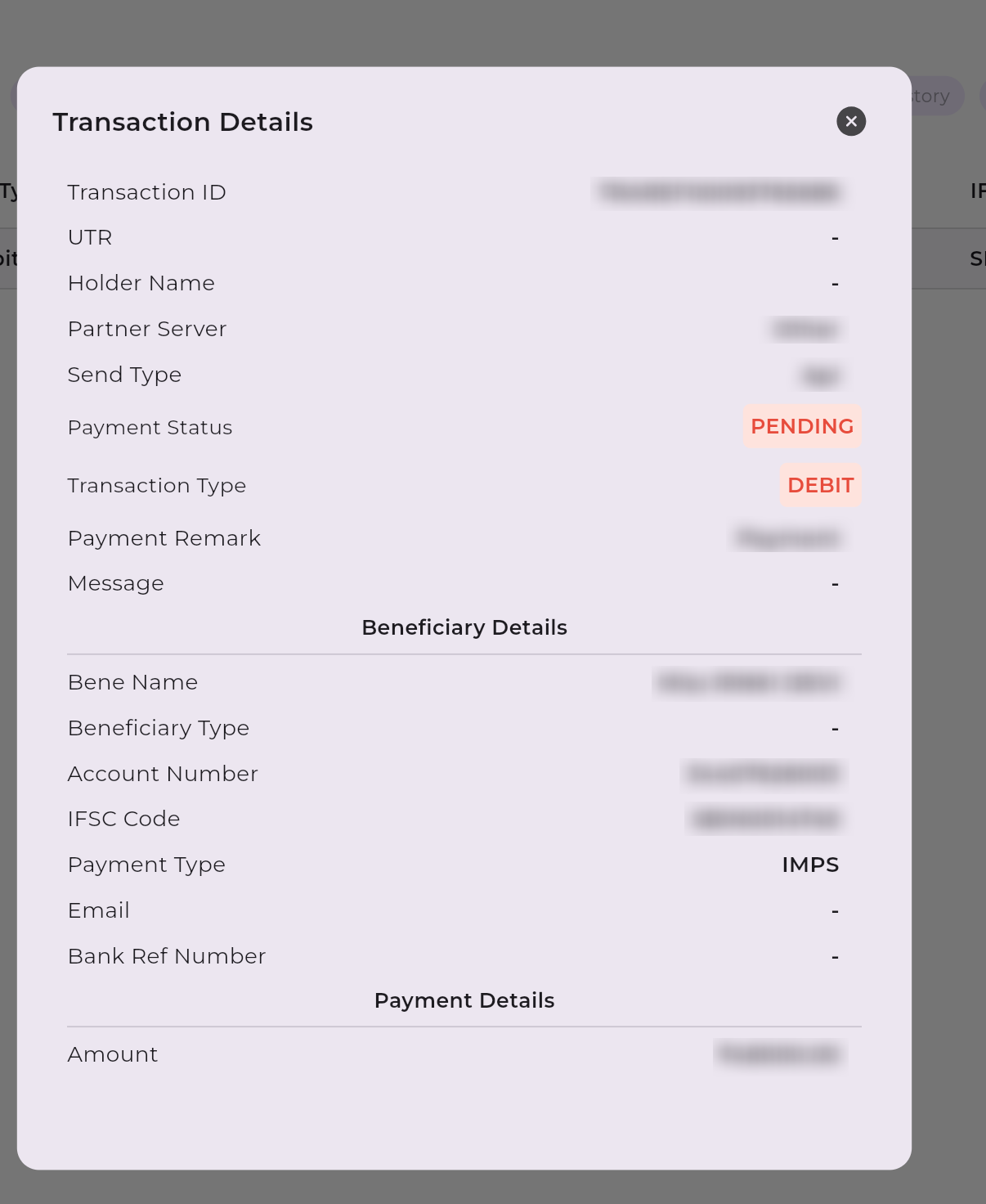
Task: Select the blurred Transaction ID value
Action: point(719,192)
